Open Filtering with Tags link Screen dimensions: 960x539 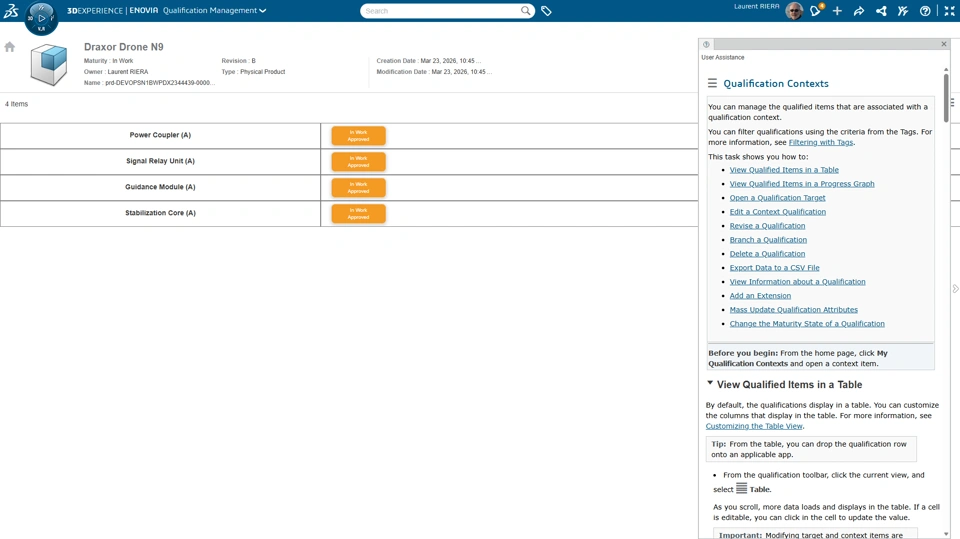(x=820, y=142)
